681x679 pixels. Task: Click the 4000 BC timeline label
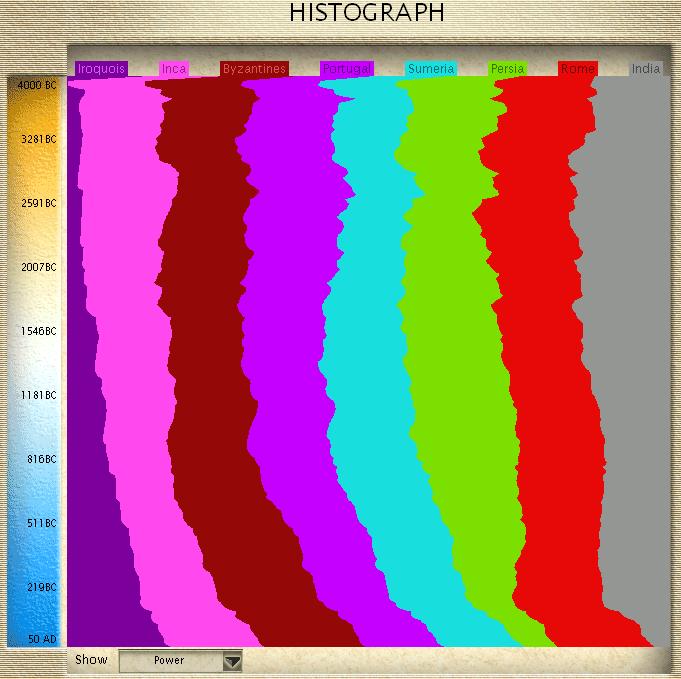37,85
